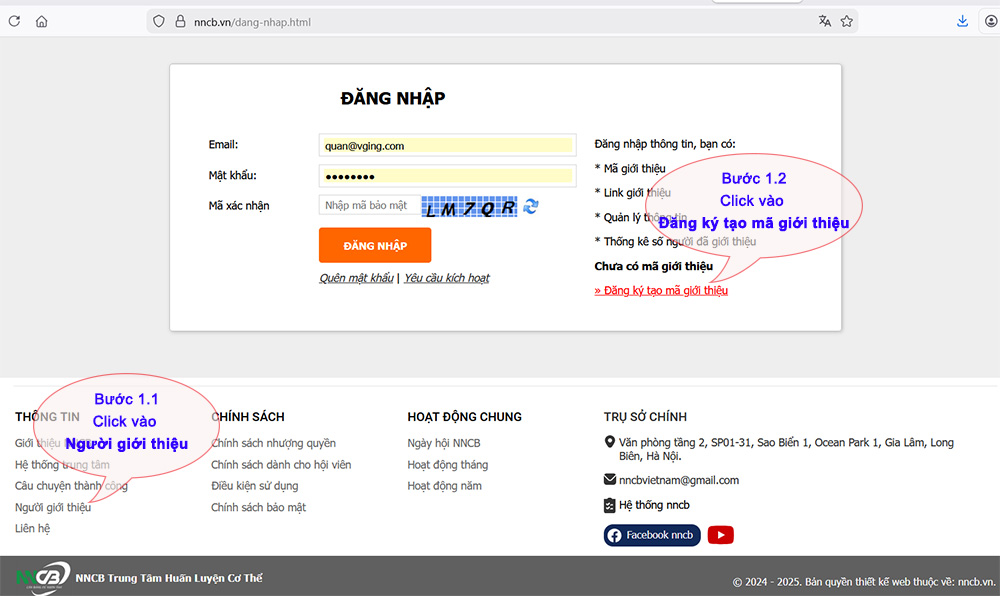Click the Quên mật khẩu link

tap(356, 278)
